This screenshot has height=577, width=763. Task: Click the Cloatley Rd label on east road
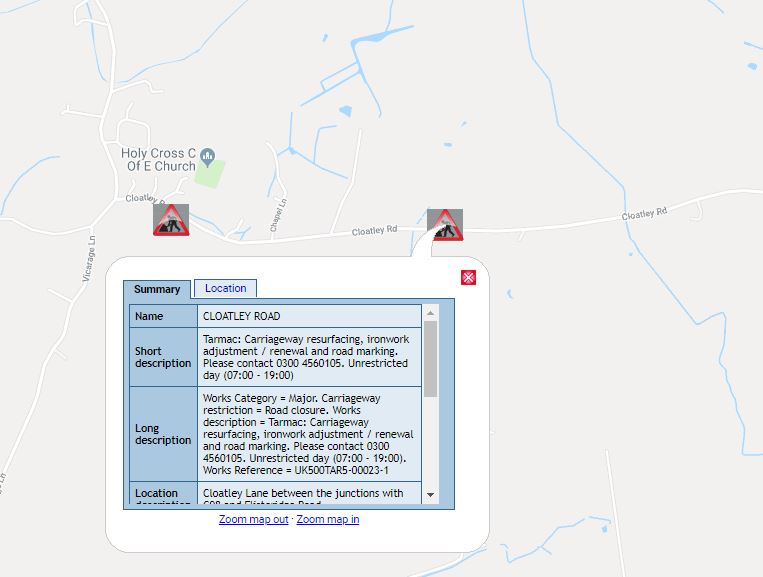pyautogui.click(x=644, y=213)
